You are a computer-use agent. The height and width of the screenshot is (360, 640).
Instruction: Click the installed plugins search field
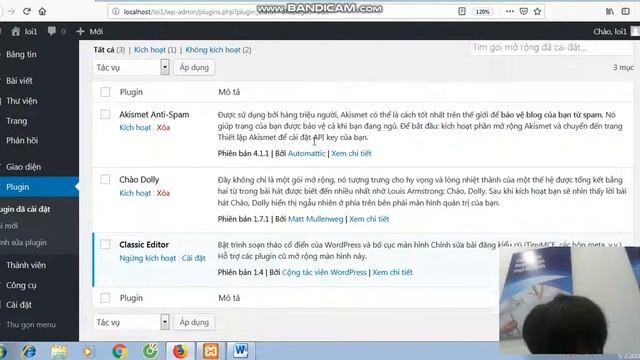point(552,48)
